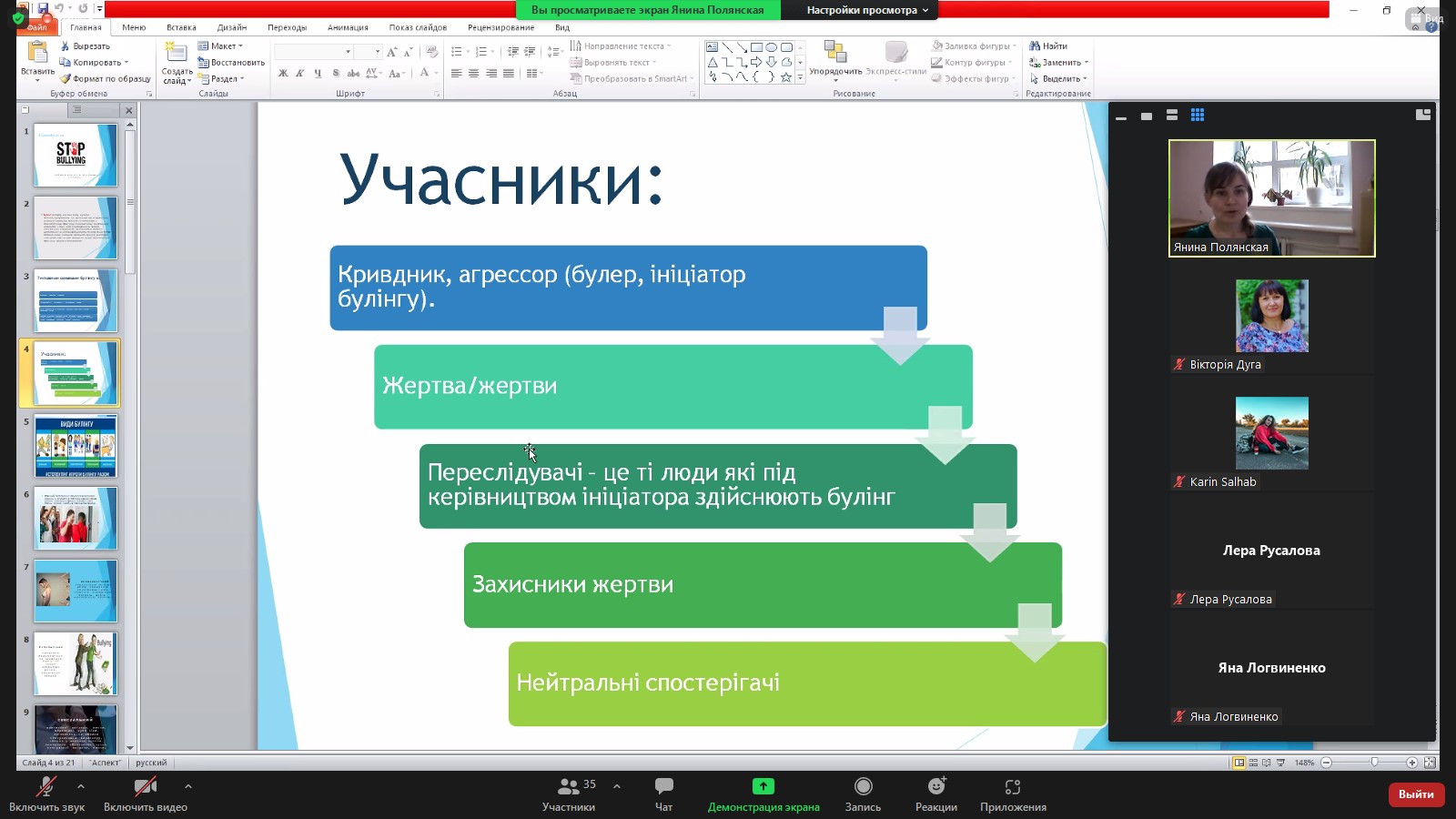
Task: Justify the text with the alignment icon
Action: pyautogui.click(x=509, y=74)
